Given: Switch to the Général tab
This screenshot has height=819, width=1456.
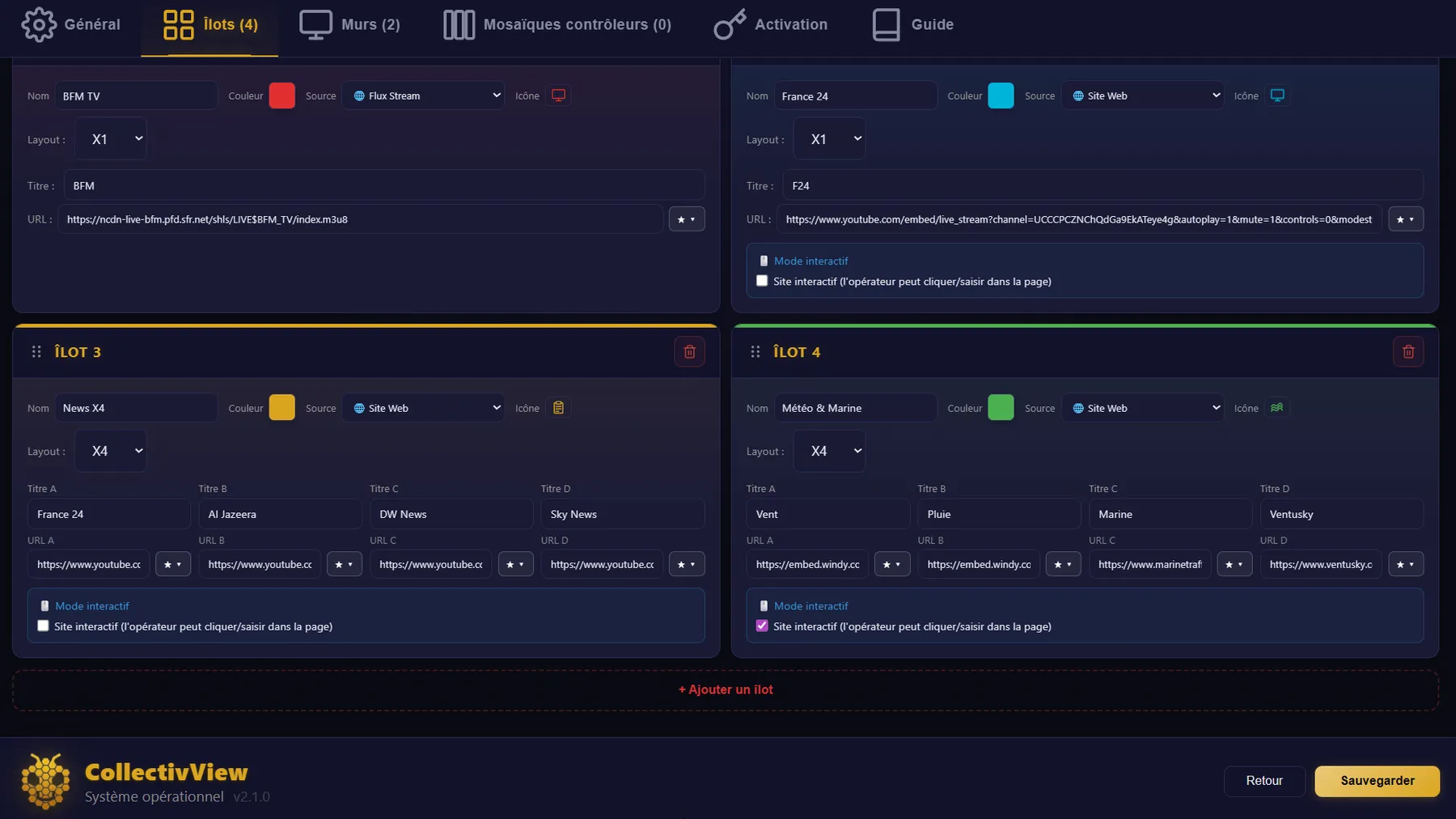Looking at the screenshot, I should (70, 25).
